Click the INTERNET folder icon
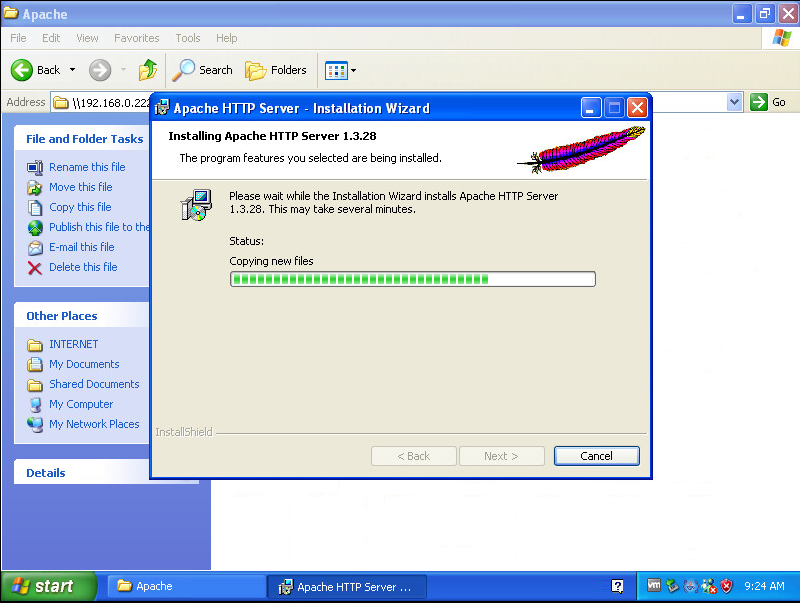Image resolution: width=800 pixels, height=603 pixels. tap(35, 345)
